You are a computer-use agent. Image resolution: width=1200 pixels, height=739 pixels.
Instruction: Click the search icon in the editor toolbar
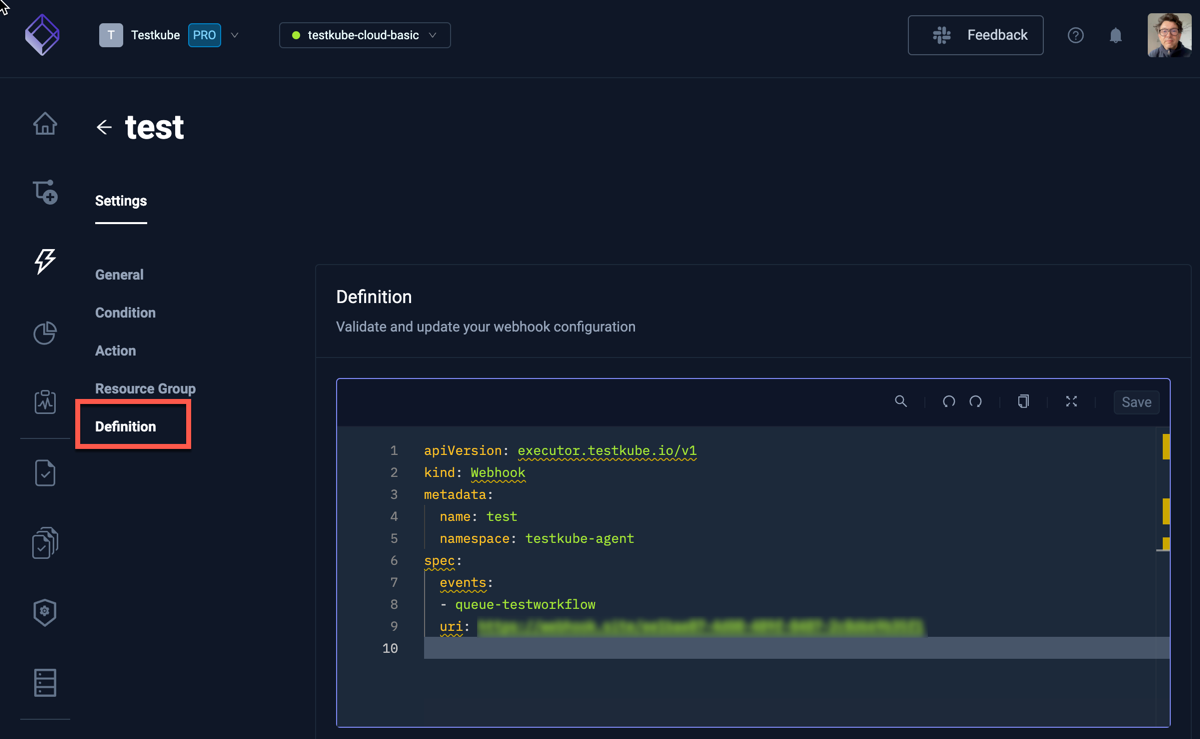pyautogui.click(x=900, y=401)
